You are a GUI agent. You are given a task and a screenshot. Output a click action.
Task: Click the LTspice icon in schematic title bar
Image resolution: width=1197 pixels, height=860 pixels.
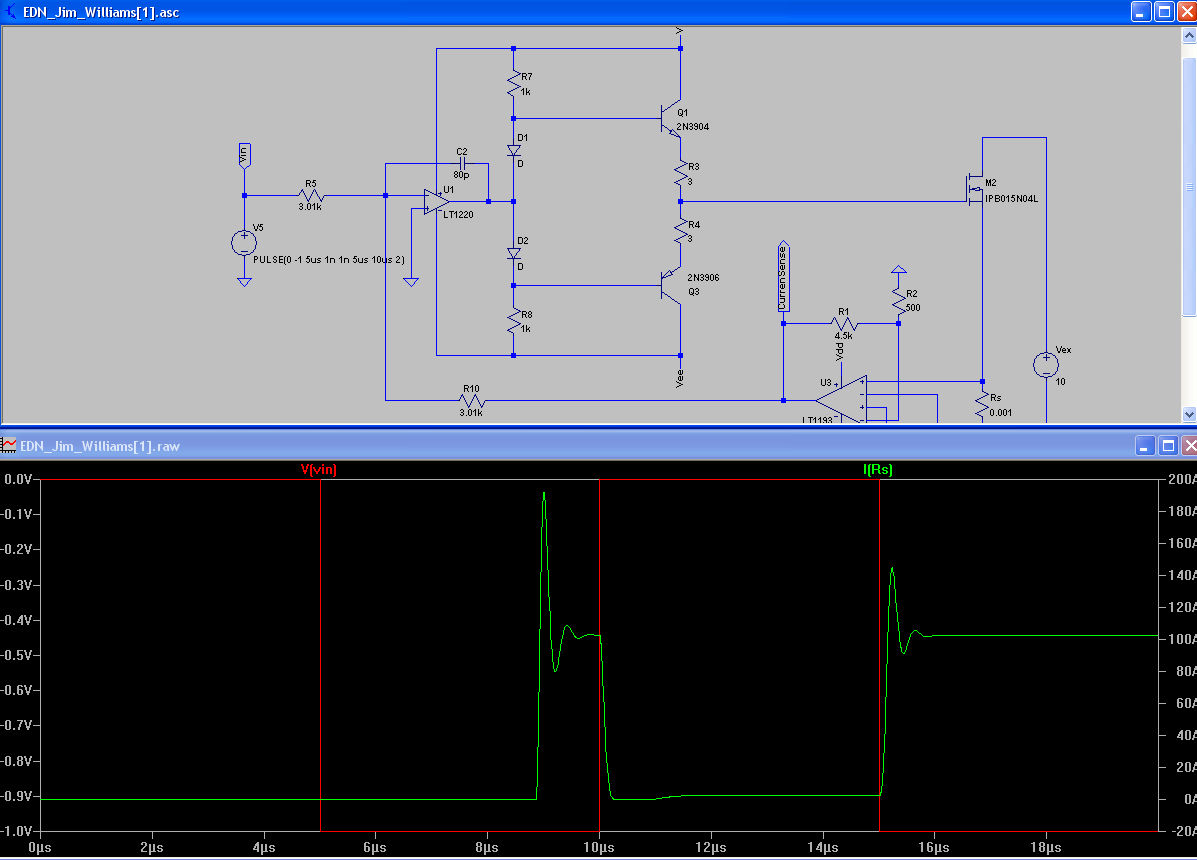pyautogui.click(x=10, y=11)
